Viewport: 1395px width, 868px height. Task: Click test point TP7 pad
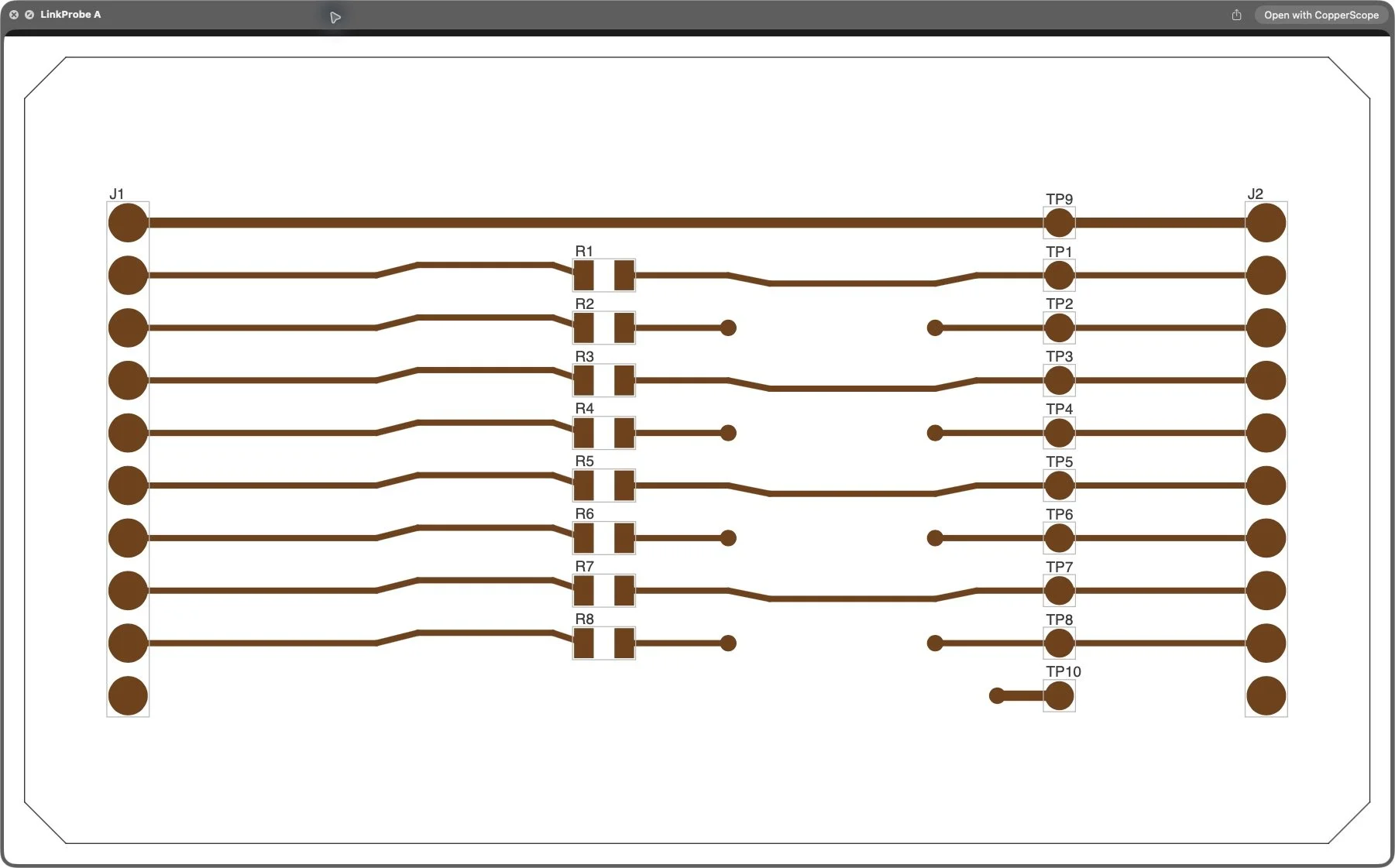click(1059, 591)
